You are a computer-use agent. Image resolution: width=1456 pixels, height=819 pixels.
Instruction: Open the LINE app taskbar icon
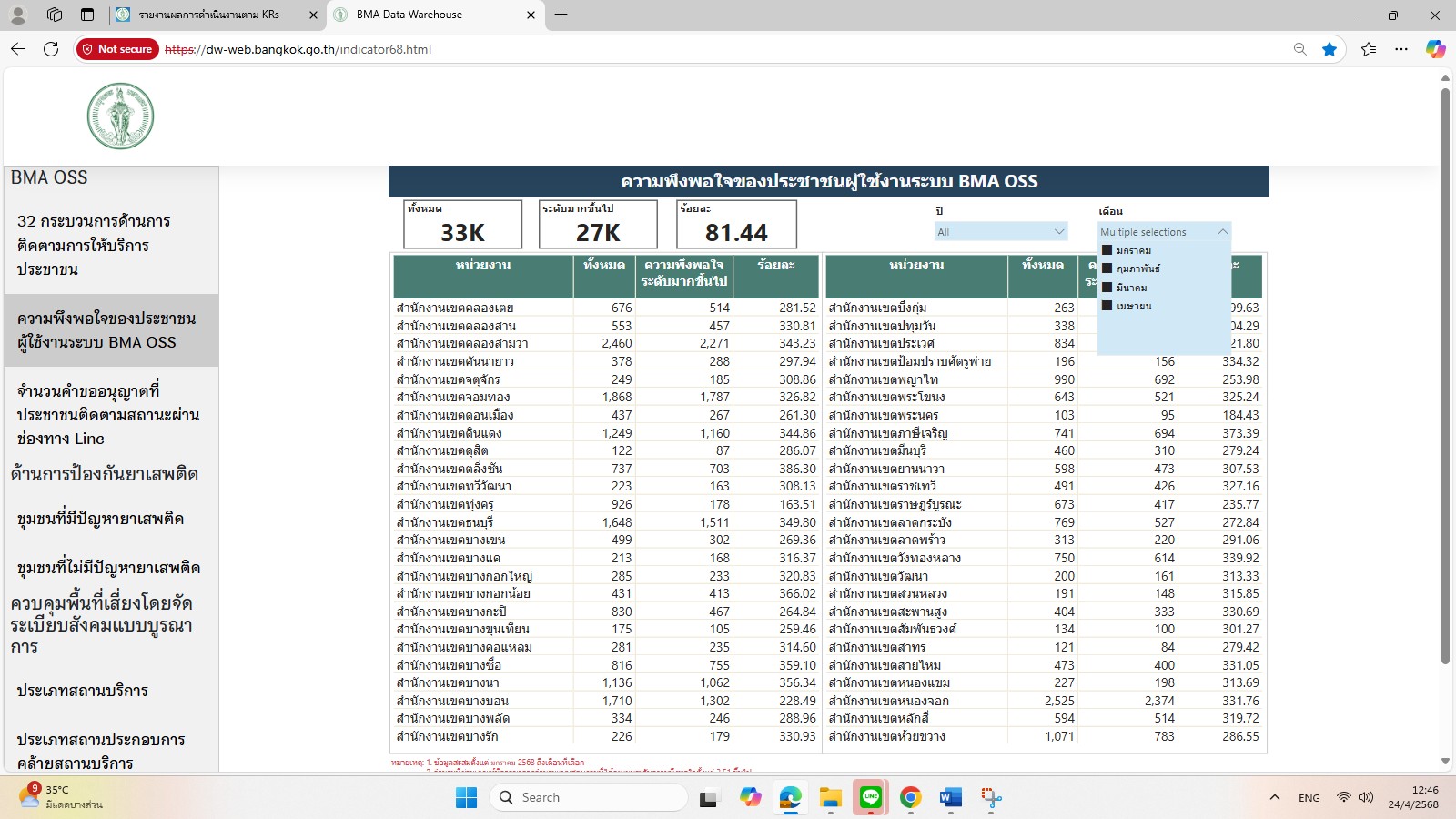click(871, 797)
